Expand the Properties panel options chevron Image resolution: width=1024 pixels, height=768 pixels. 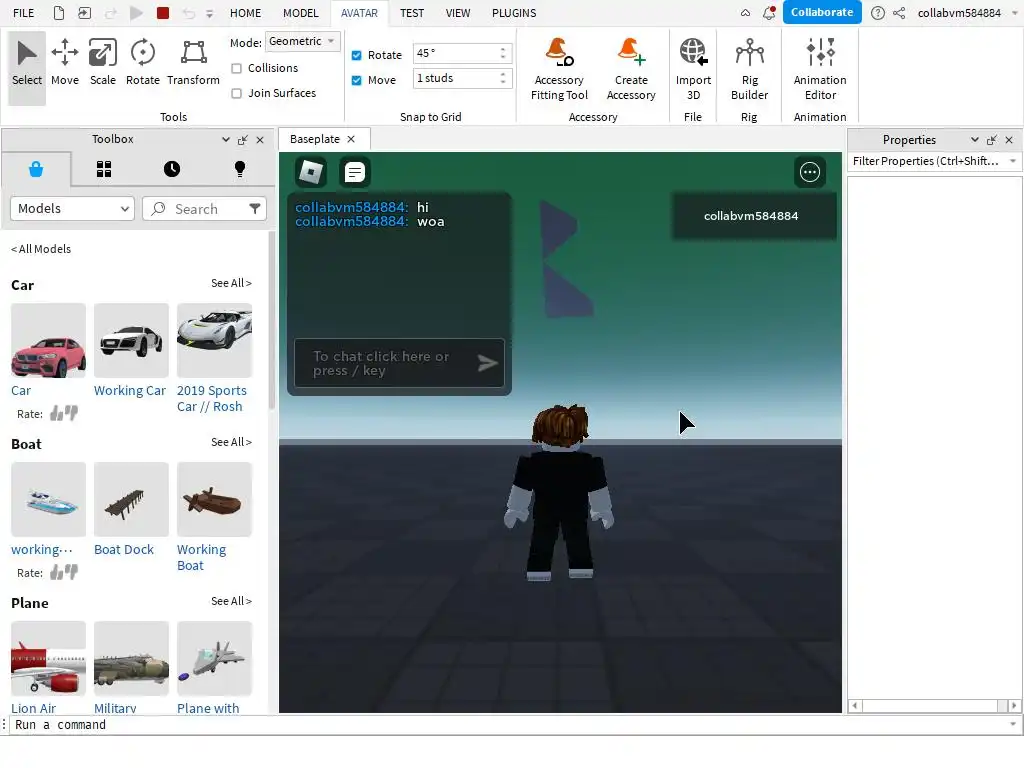coord(974,140)
